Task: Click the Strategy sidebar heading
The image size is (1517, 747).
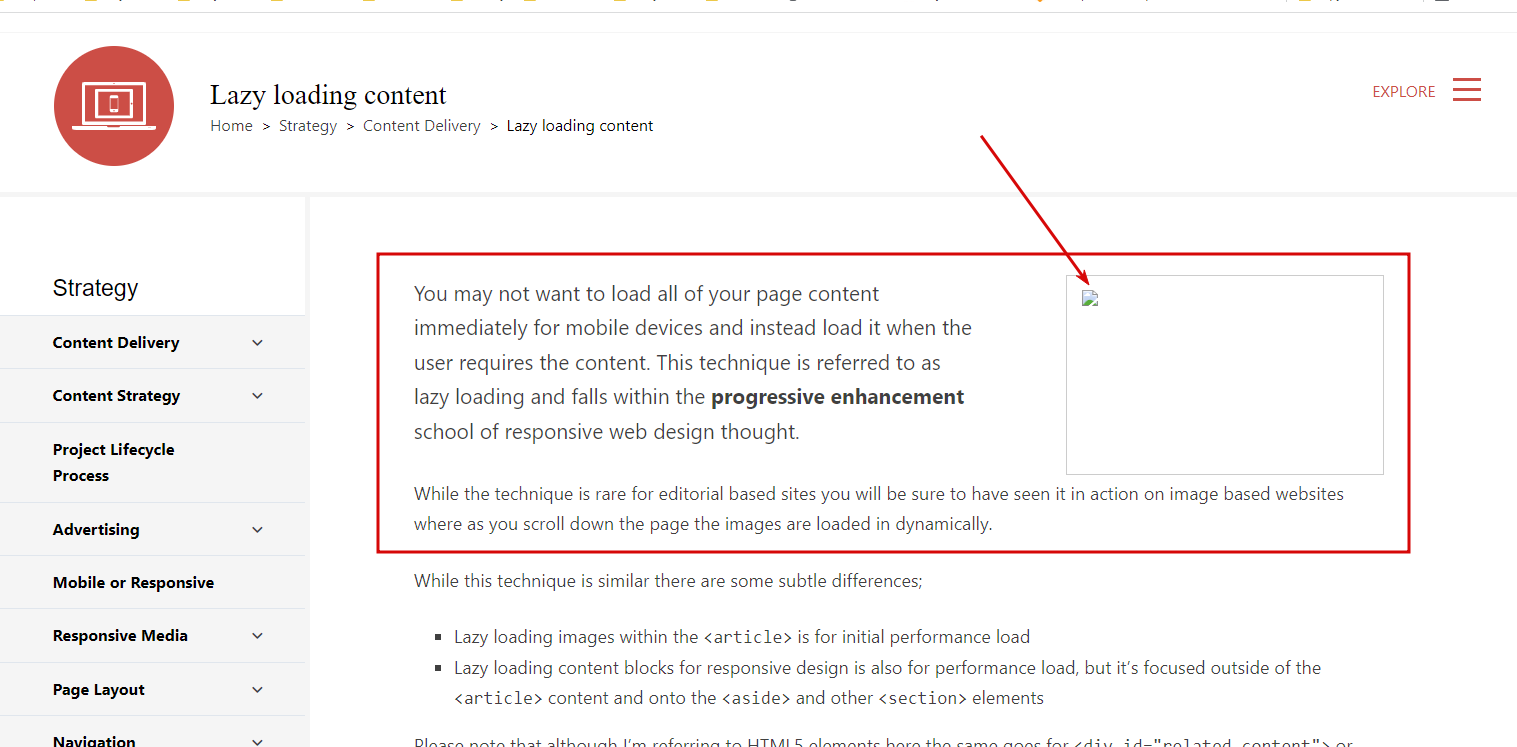Action: 95,287
